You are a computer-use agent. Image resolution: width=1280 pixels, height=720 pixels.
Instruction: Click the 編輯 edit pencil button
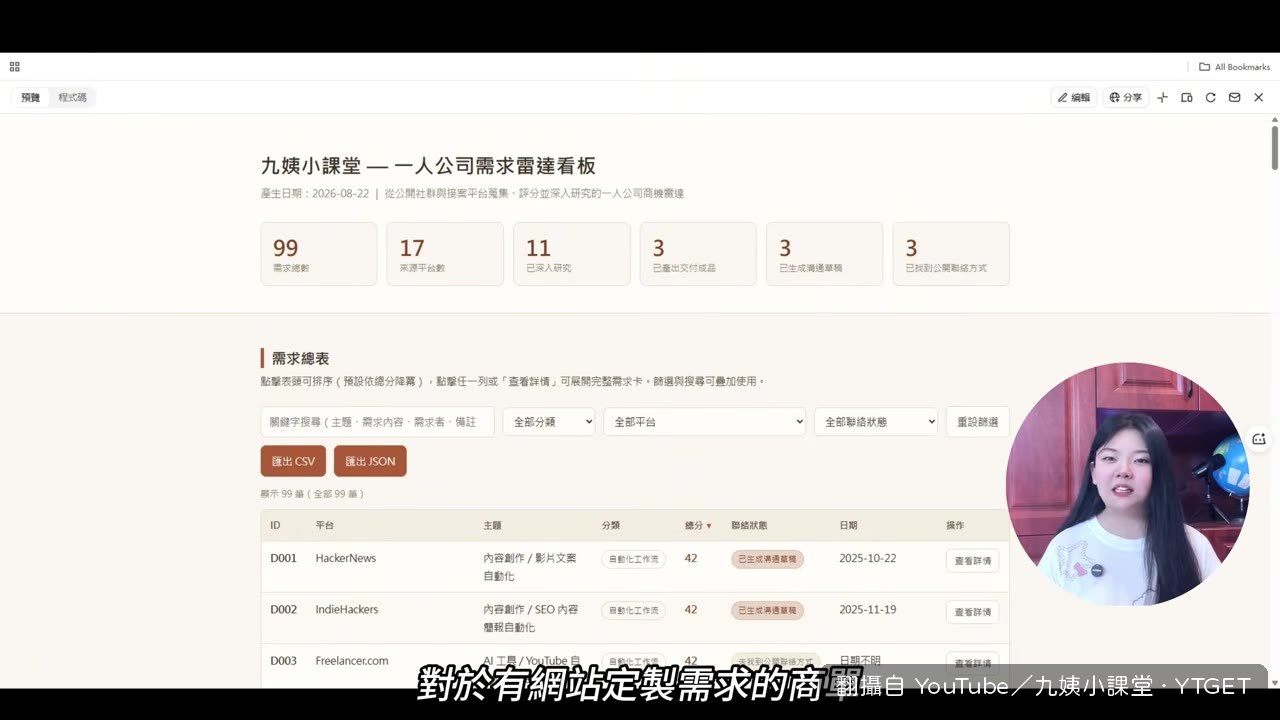click(x=1074, y=97)
